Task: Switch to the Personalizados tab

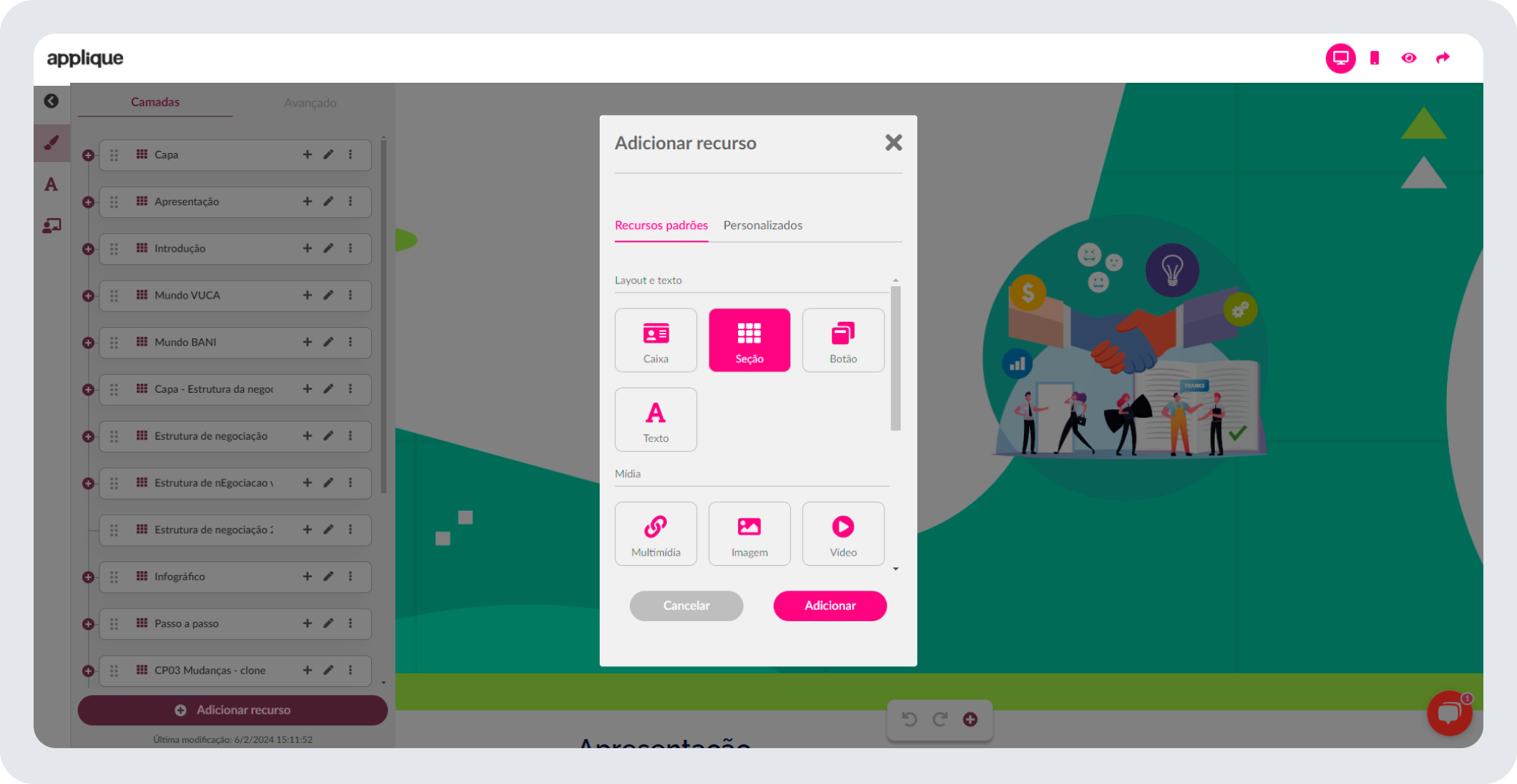Action: pos(763,225)
